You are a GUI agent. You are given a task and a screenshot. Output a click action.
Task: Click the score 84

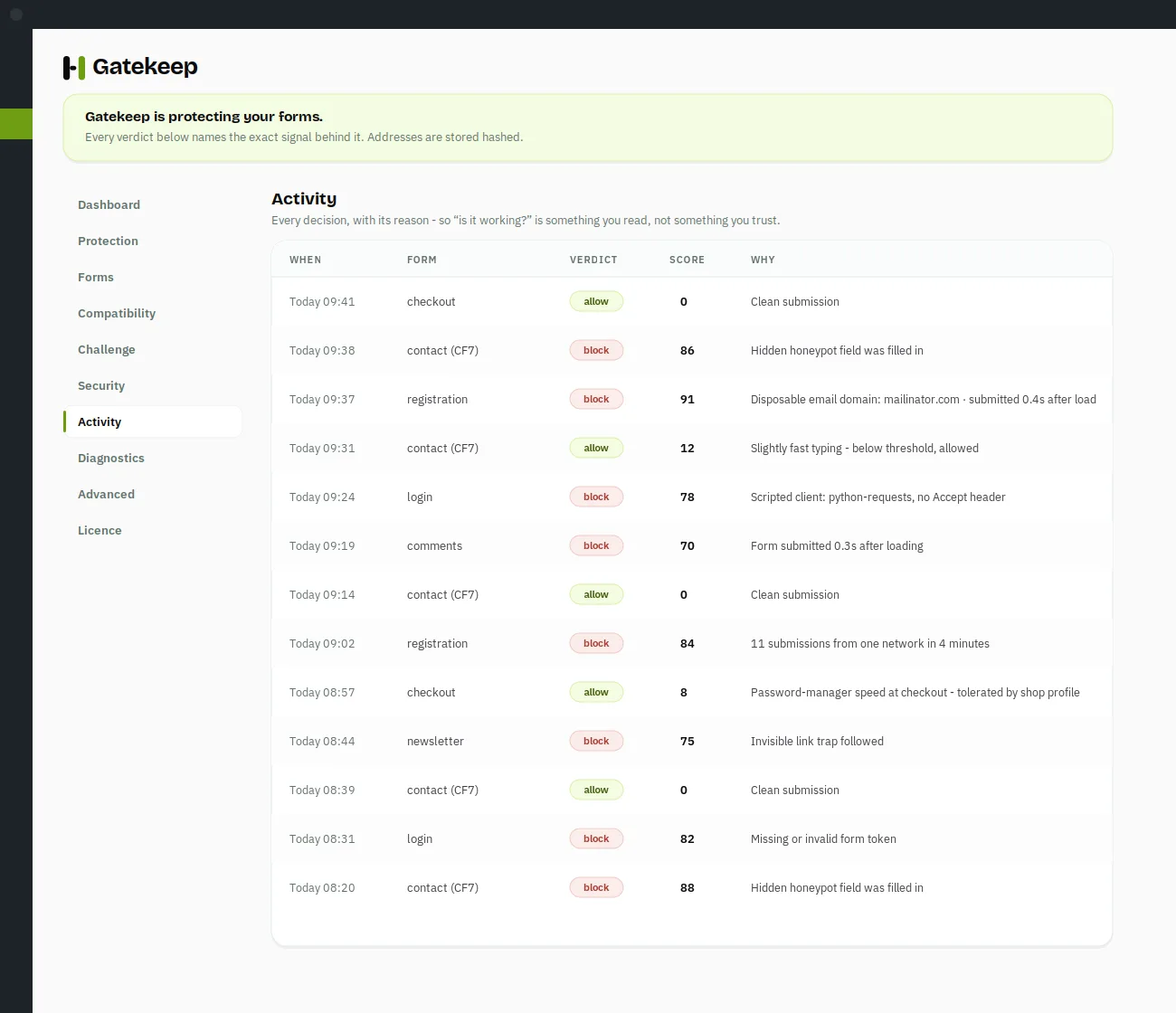pos(688,644)
